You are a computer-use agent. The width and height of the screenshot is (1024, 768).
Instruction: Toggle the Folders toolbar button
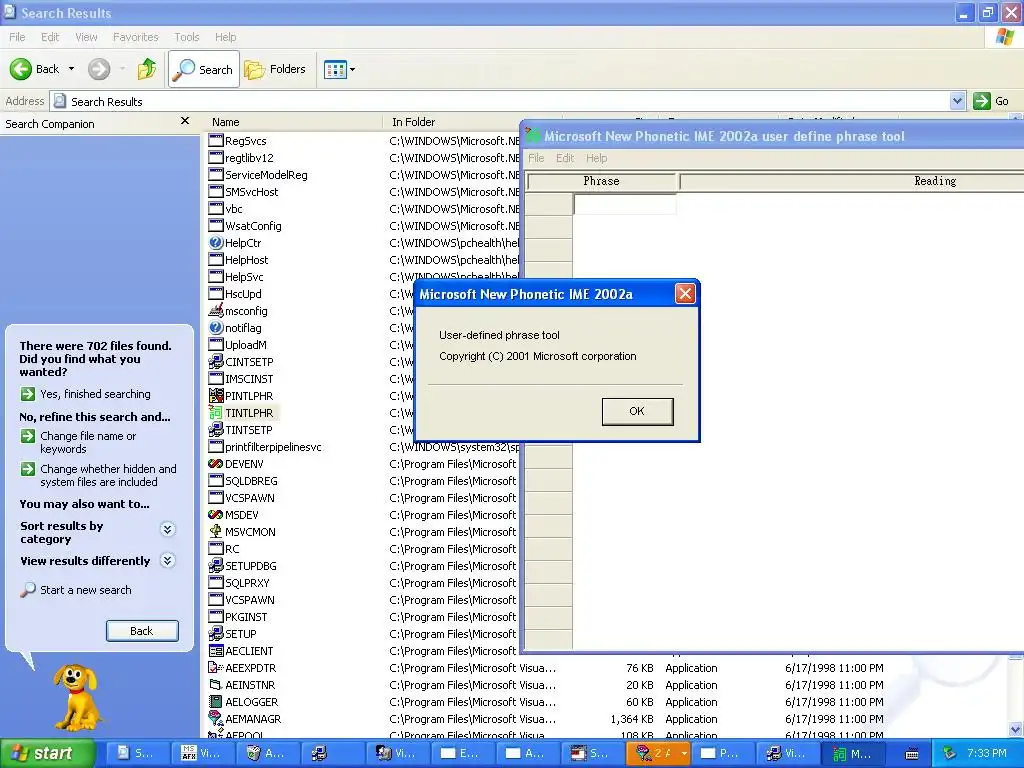tap(275, 69)
